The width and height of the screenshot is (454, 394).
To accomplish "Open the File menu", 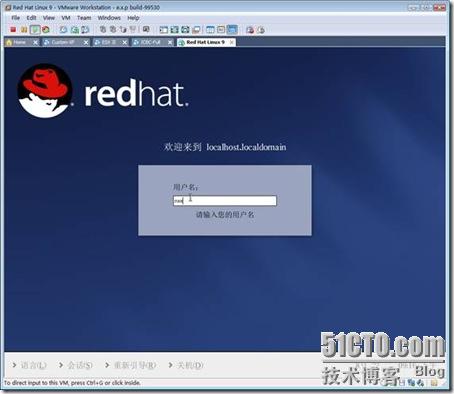I will tap(16, 18).
